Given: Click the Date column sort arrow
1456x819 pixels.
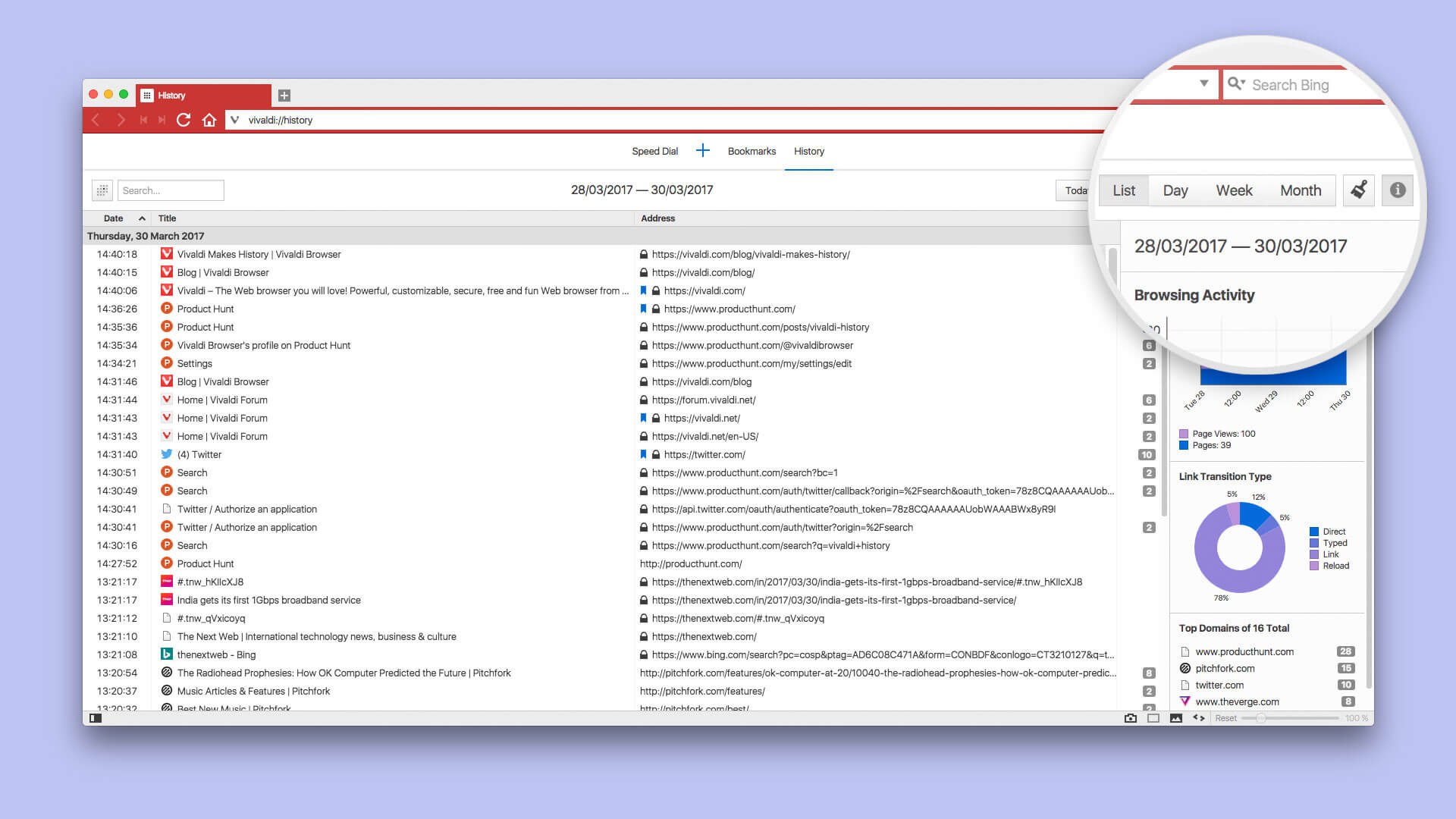Looking at the screenshot, I should 142,218.
